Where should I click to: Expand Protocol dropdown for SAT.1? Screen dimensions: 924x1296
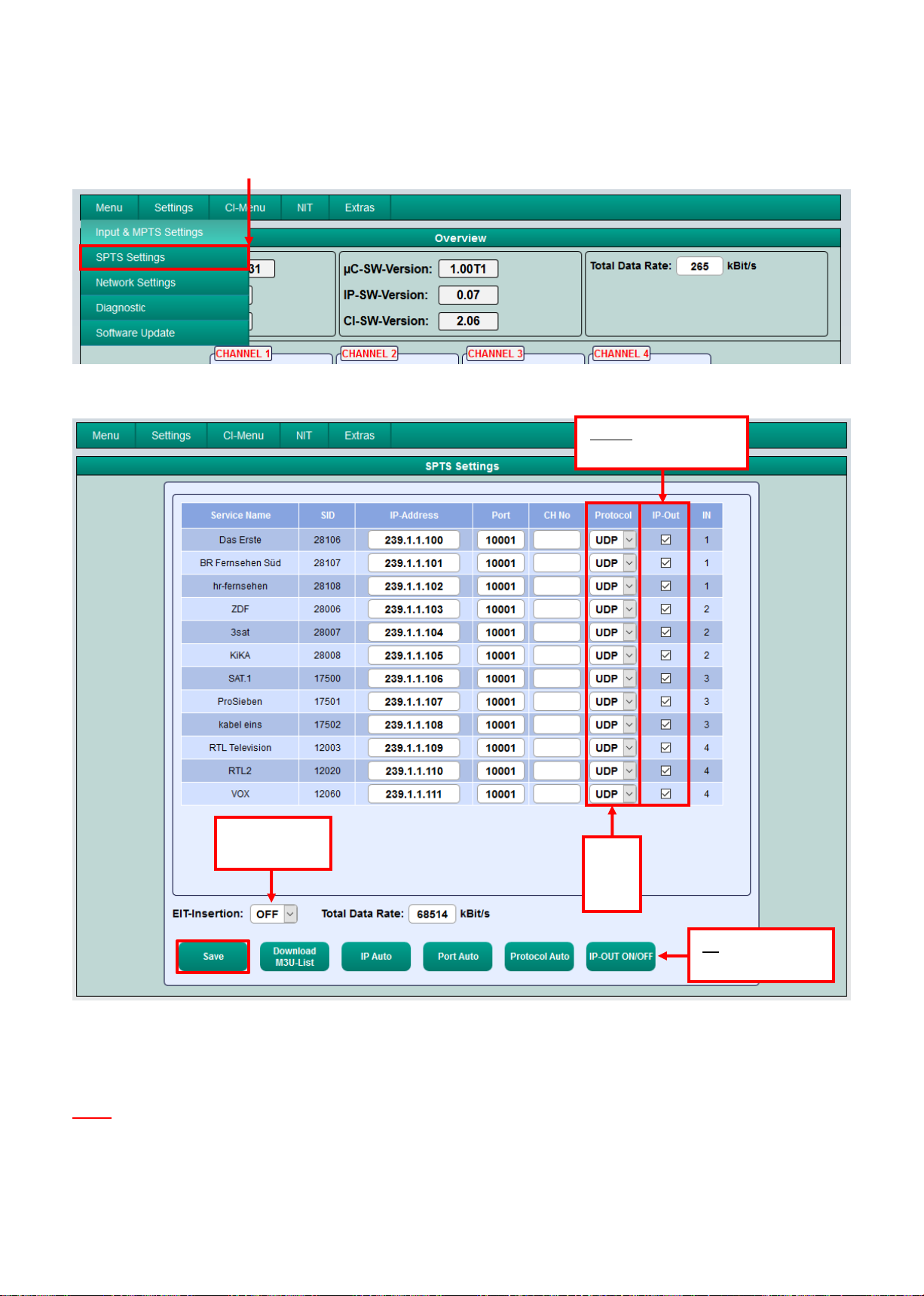pyautogui.click(x=613, y=679)
